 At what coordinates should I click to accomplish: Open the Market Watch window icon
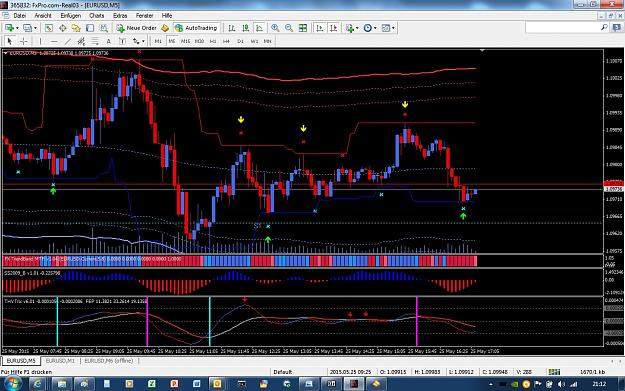click(x=49, y=28)
